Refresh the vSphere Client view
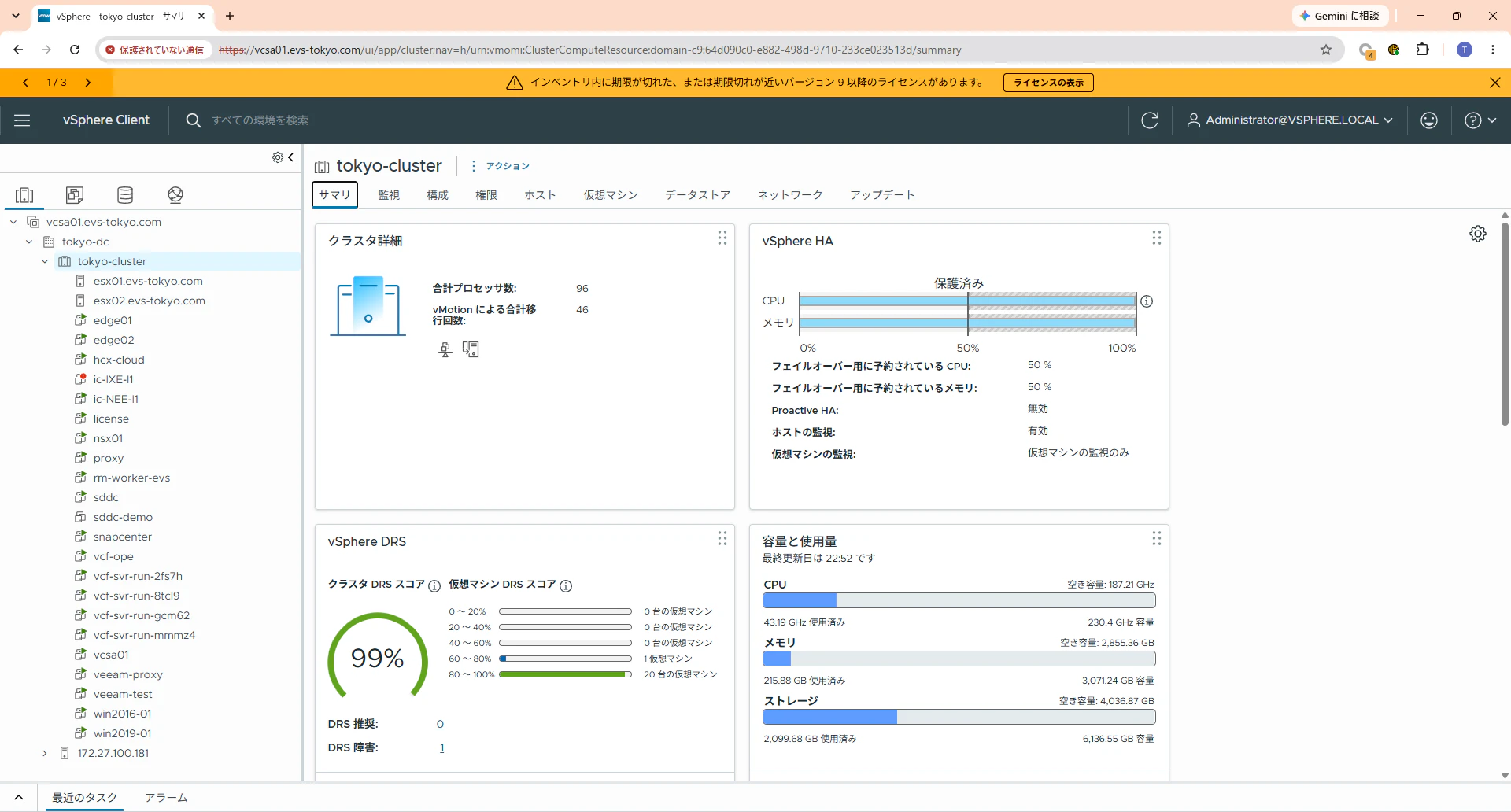 click(x=1150, y=120)
